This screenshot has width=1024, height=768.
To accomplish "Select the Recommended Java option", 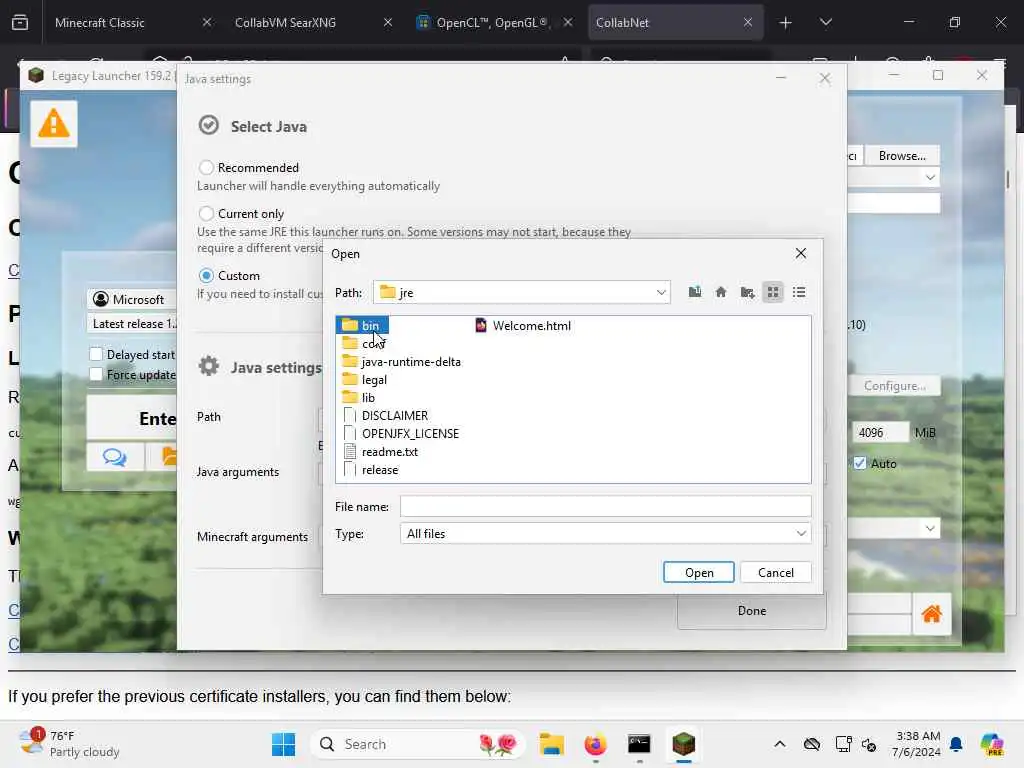I will click(x=206, y=167).
